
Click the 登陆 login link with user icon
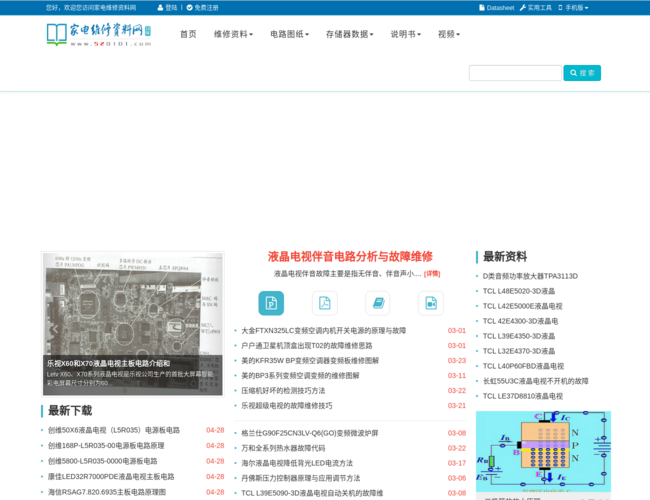coord(166,7)
